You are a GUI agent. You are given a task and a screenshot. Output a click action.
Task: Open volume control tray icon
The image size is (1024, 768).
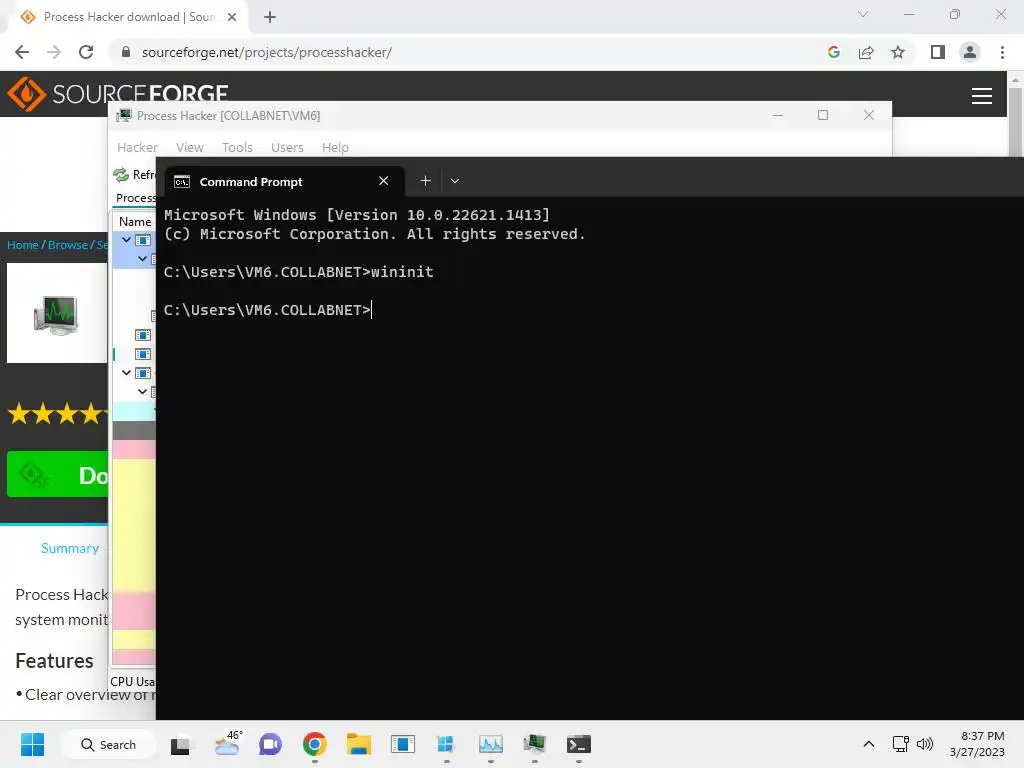click(925, 744)
